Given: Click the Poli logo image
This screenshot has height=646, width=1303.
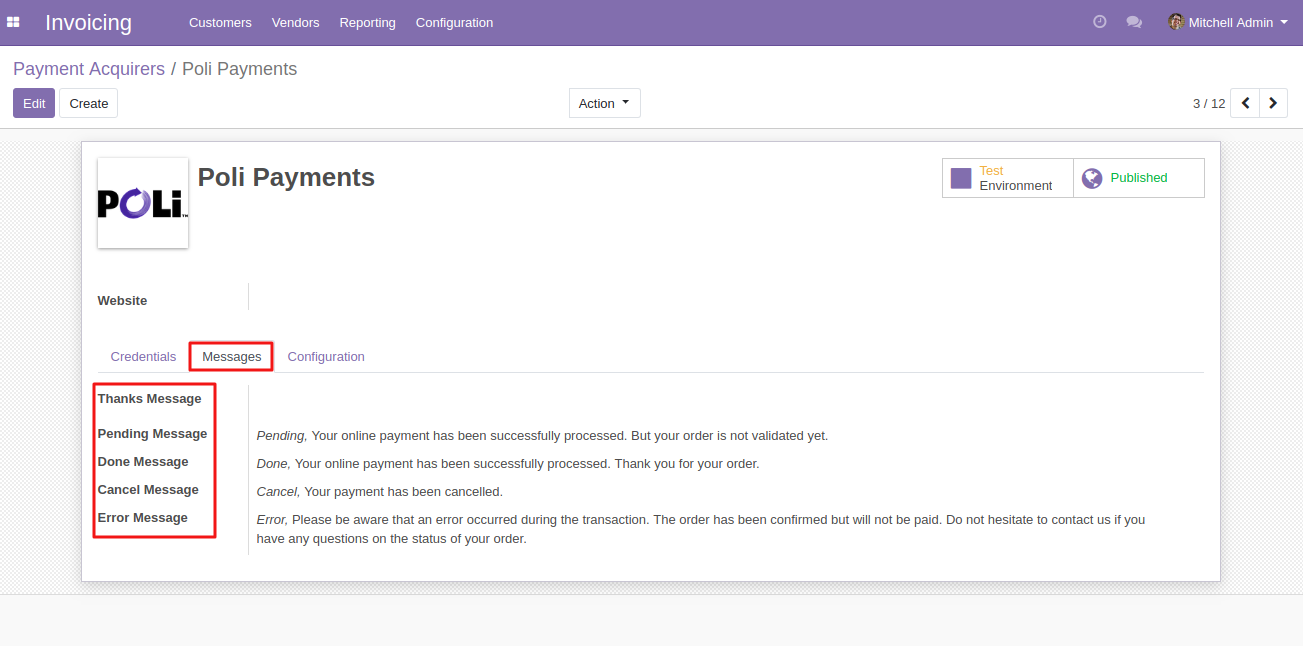Looking at the screenshot, I should pos(143,203).
